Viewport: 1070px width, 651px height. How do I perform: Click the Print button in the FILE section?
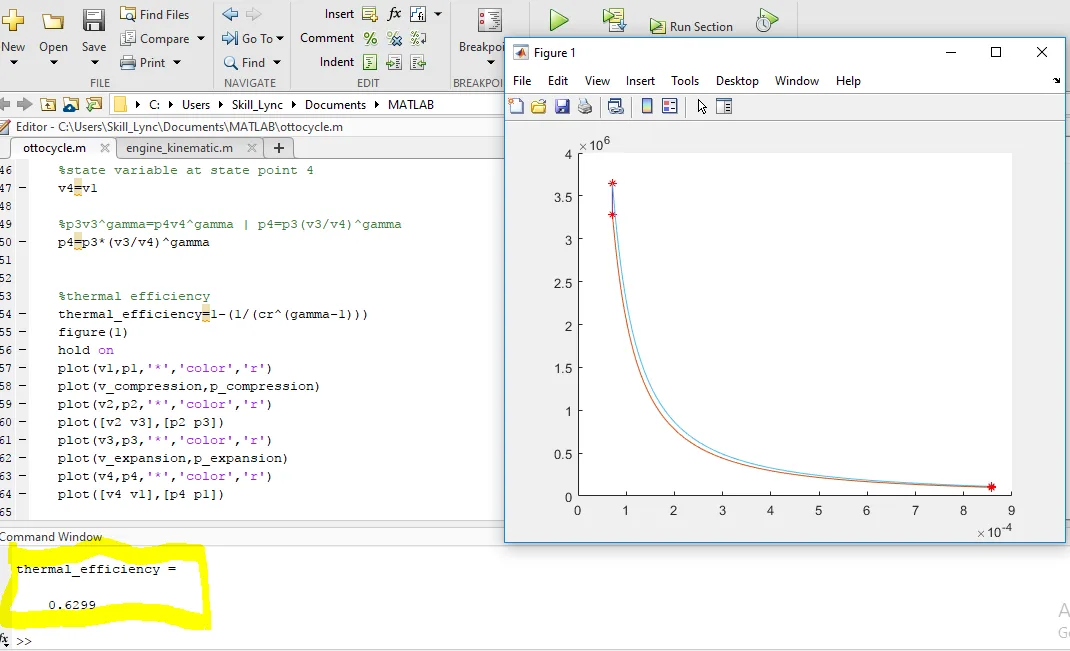point(143,63)
